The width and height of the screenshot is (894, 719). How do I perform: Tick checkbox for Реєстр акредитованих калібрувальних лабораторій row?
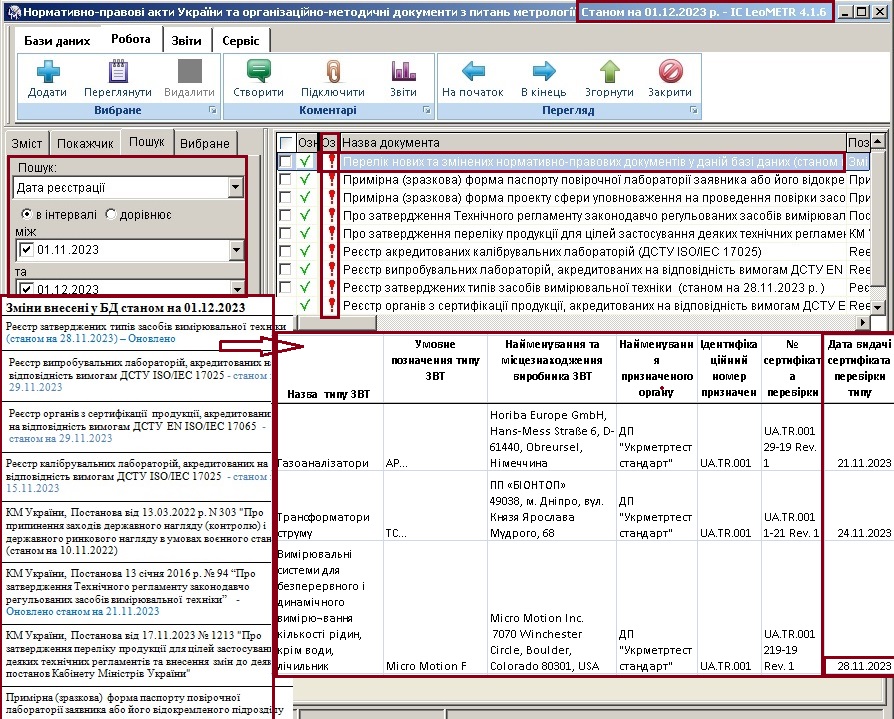point(286,251)
